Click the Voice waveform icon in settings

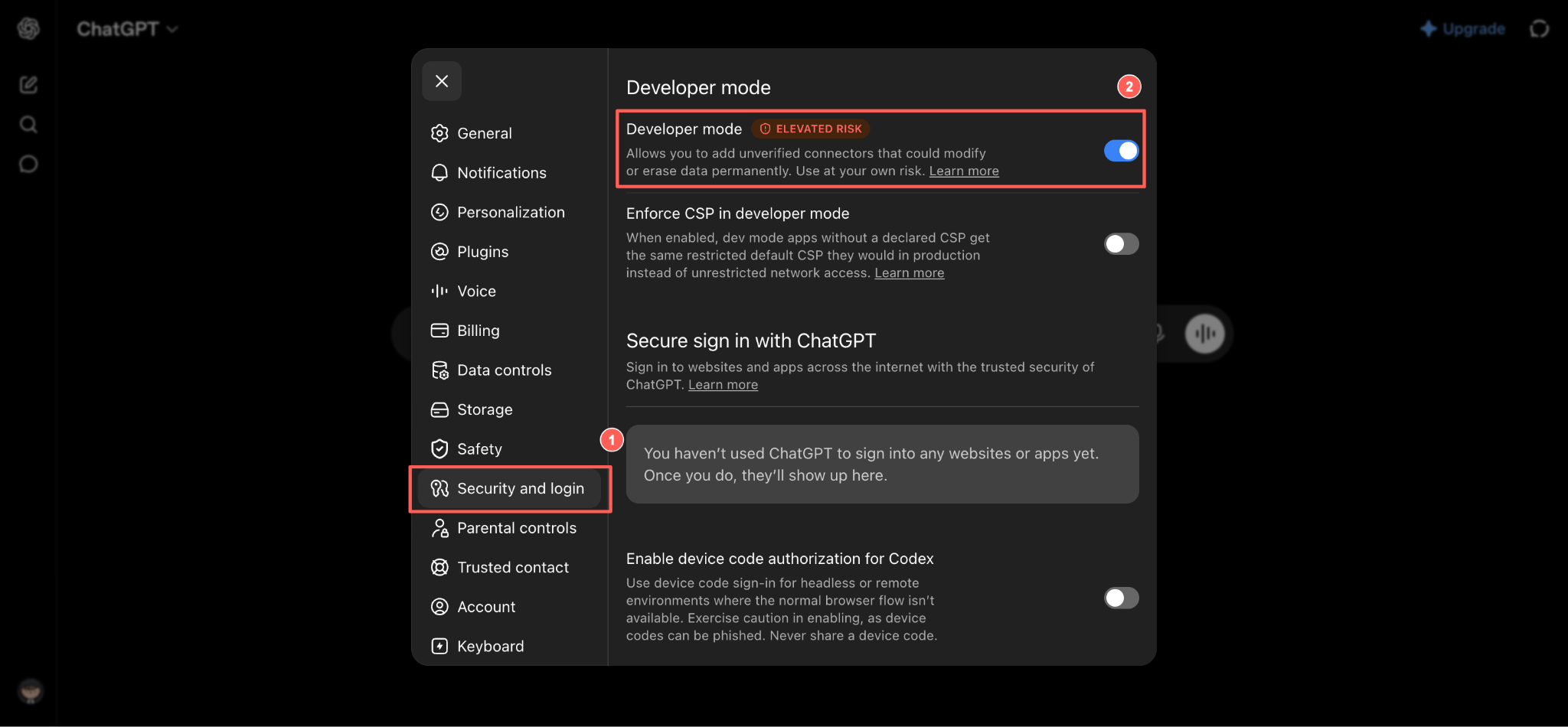pyautogui.click(x=439, y=291)
